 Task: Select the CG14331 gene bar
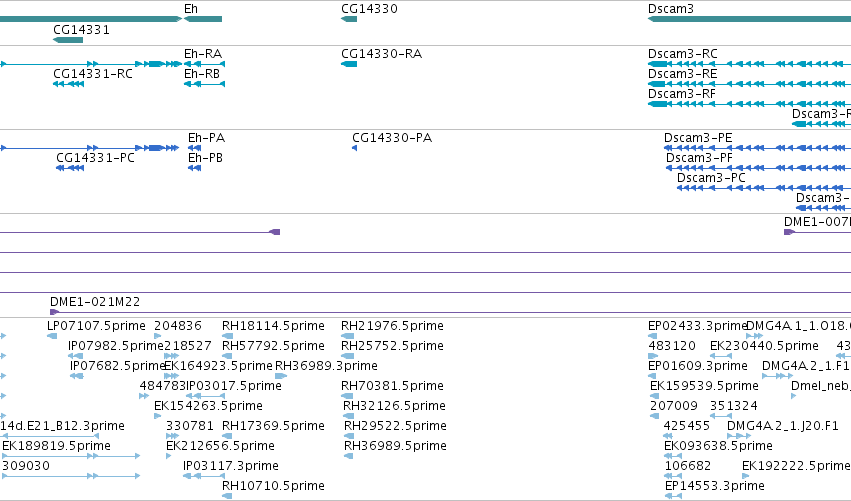coord(68,40)
